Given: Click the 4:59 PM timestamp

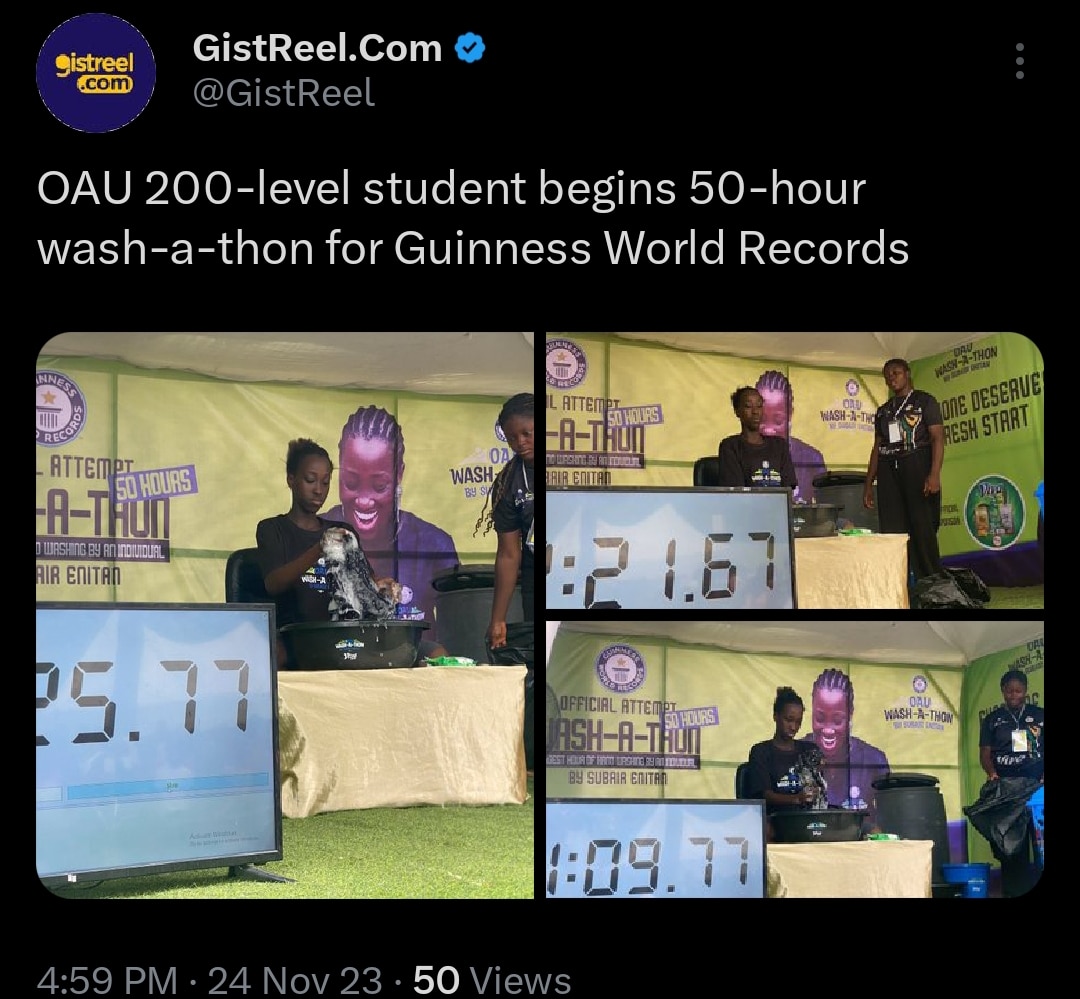Looking at the screenshot, I should (x=107, y=980).
